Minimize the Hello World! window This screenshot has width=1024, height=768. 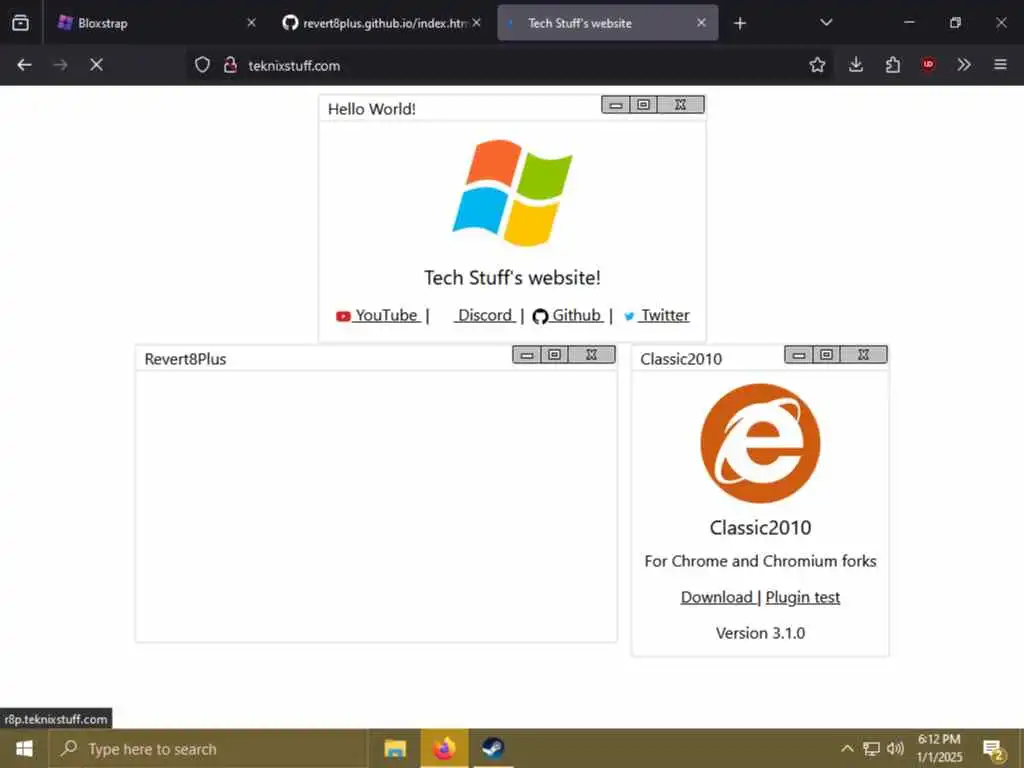point(615,104)
